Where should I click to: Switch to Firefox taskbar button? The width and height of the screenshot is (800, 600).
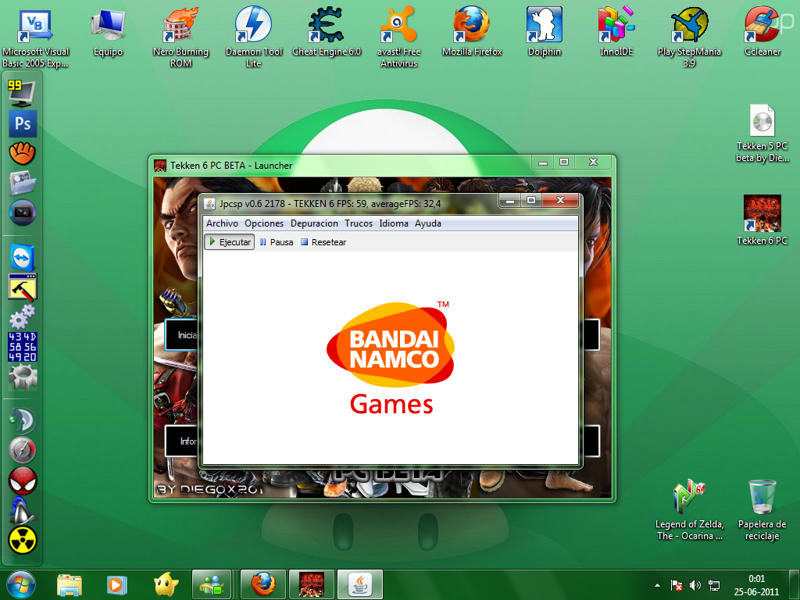[x=263, y=585]
